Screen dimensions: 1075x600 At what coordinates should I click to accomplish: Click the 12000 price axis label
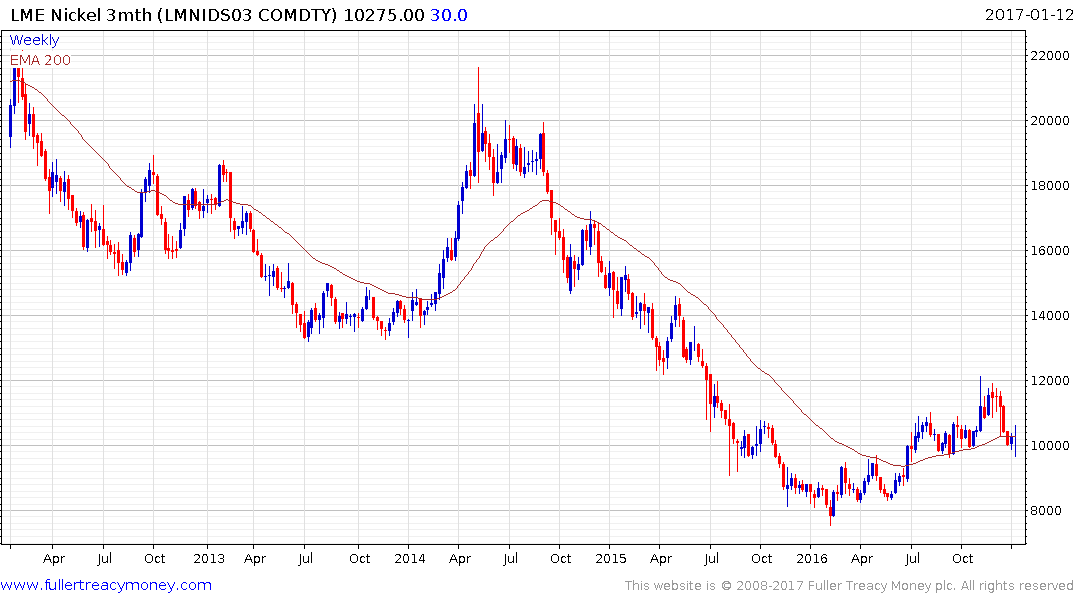pos(1050,381)
